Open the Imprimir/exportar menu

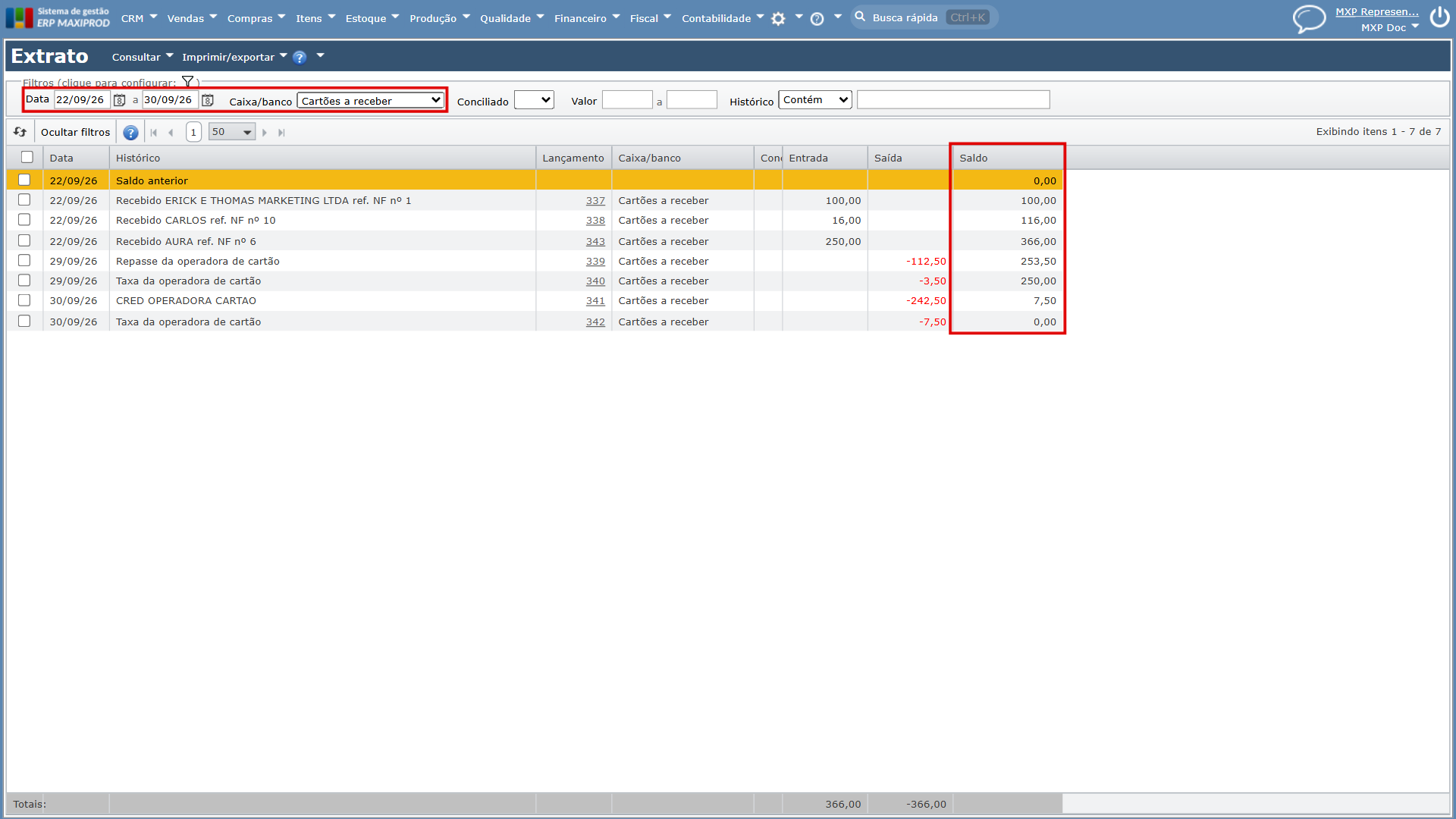(234, 57)
